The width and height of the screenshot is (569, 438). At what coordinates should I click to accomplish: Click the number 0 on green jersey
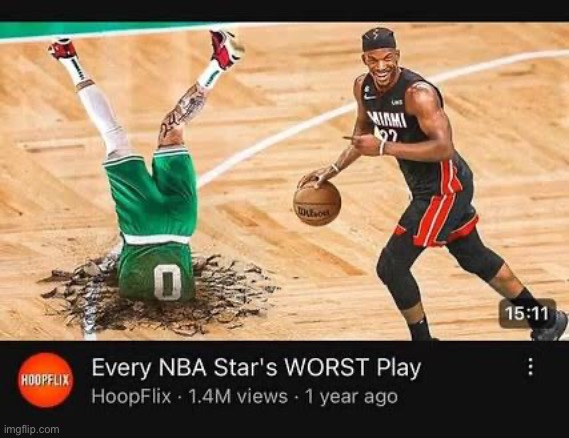pos(167,282)
